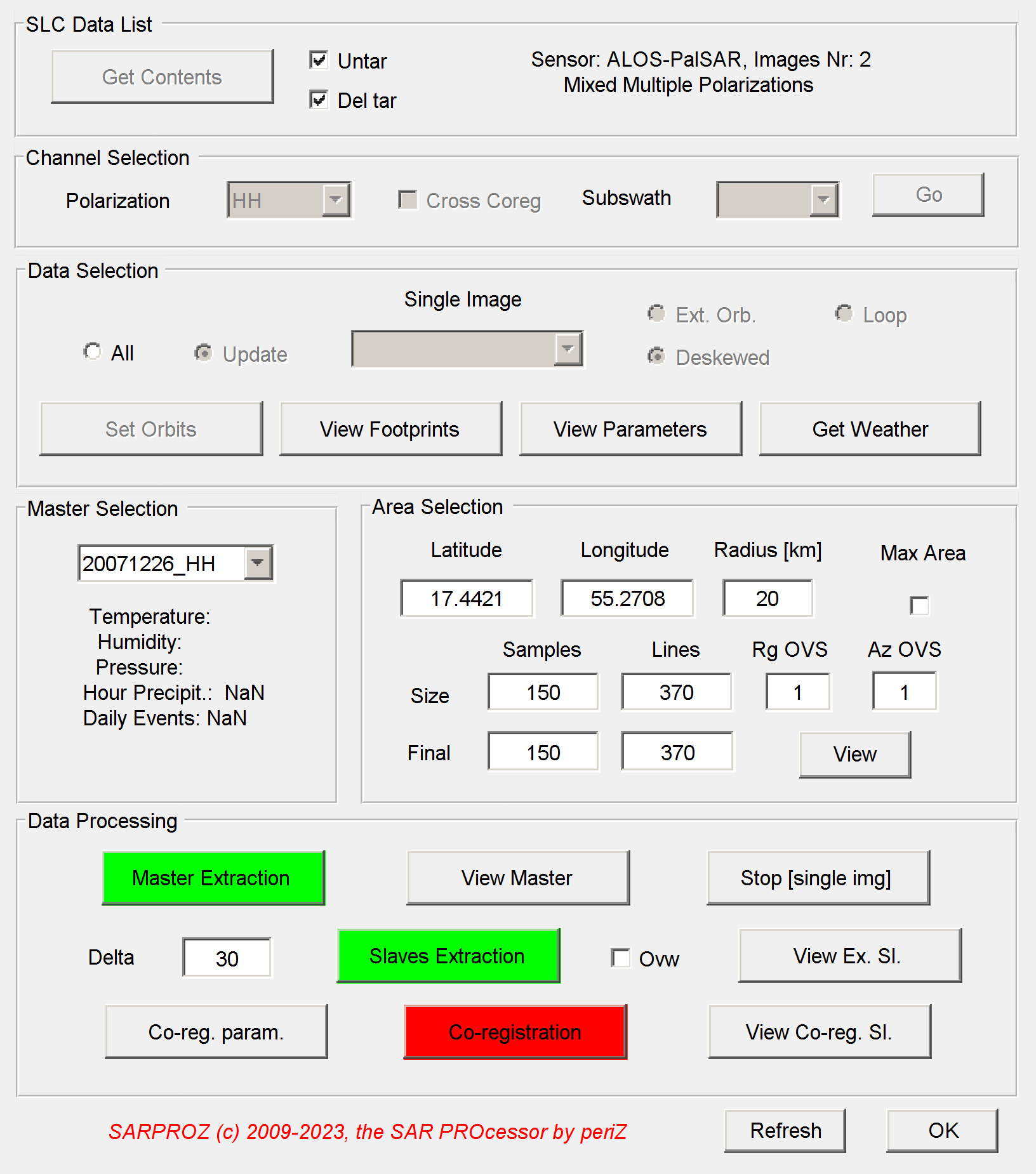This screenshot has height=1174, width=1036.
Task: Open the Polarization HH dropdown
Action: [336, 201]
